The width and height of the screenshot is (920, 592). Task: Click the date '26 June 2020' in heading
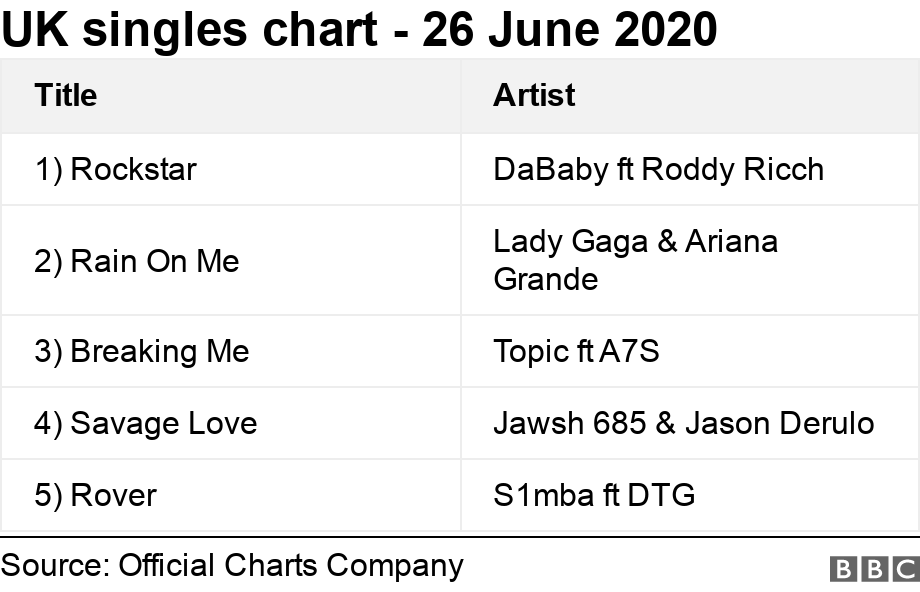570,30
